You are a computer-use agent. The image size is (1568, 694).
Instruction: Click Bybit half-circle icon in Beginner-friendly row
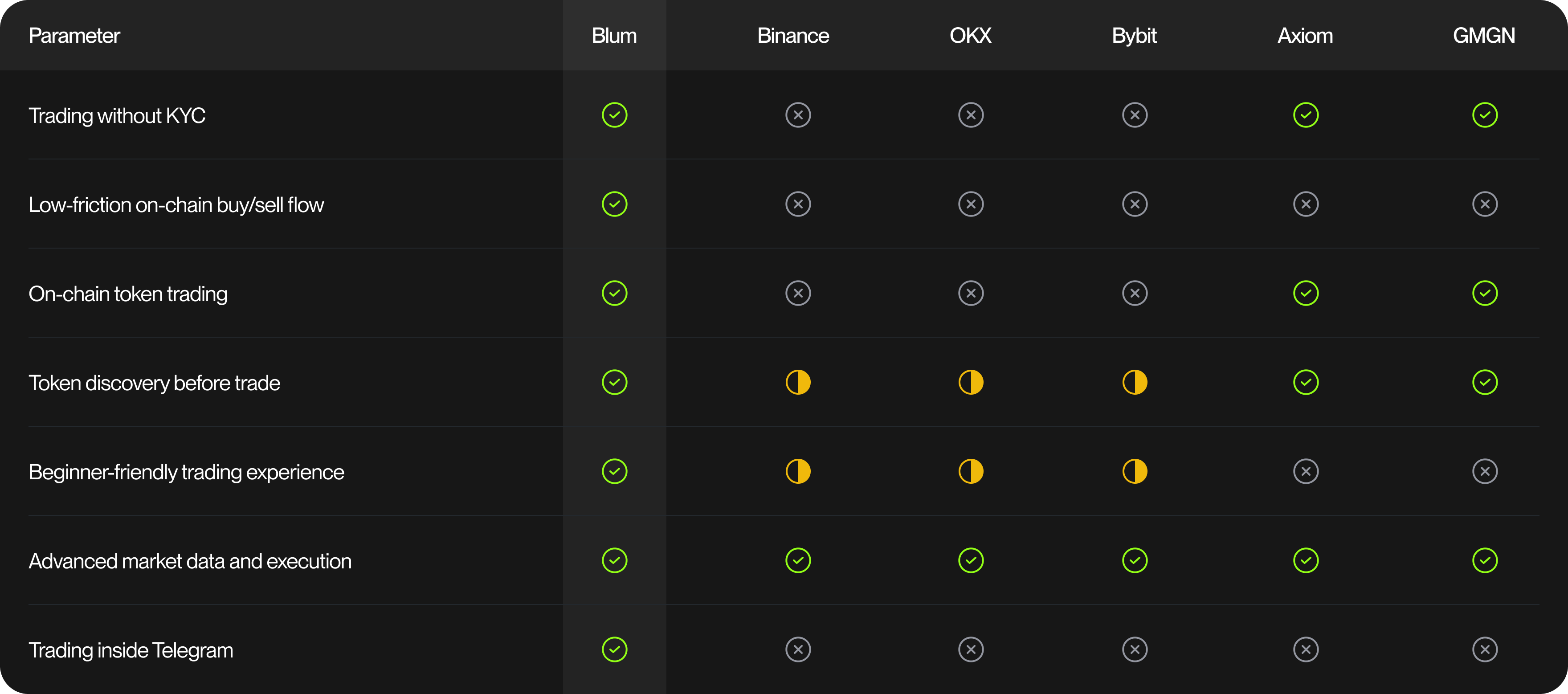pos(1135,471)
